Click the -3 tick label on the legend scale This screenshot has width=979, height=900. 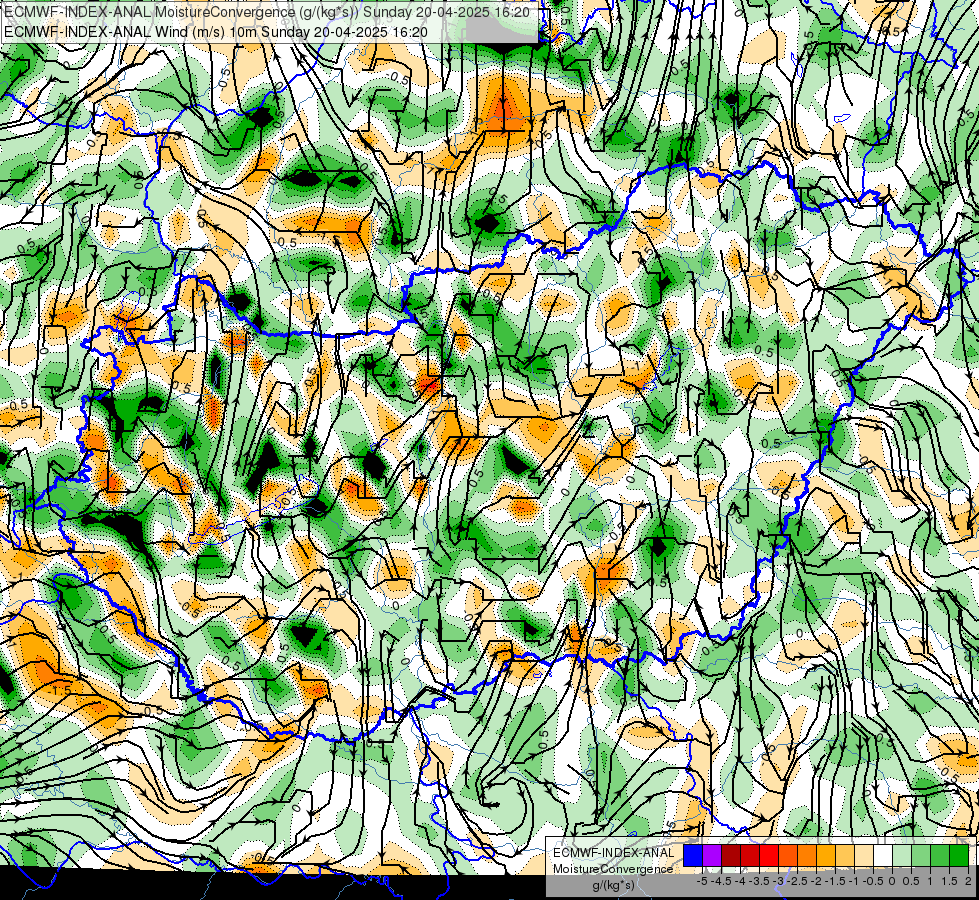pyautogui.click(x=779, y=881)
